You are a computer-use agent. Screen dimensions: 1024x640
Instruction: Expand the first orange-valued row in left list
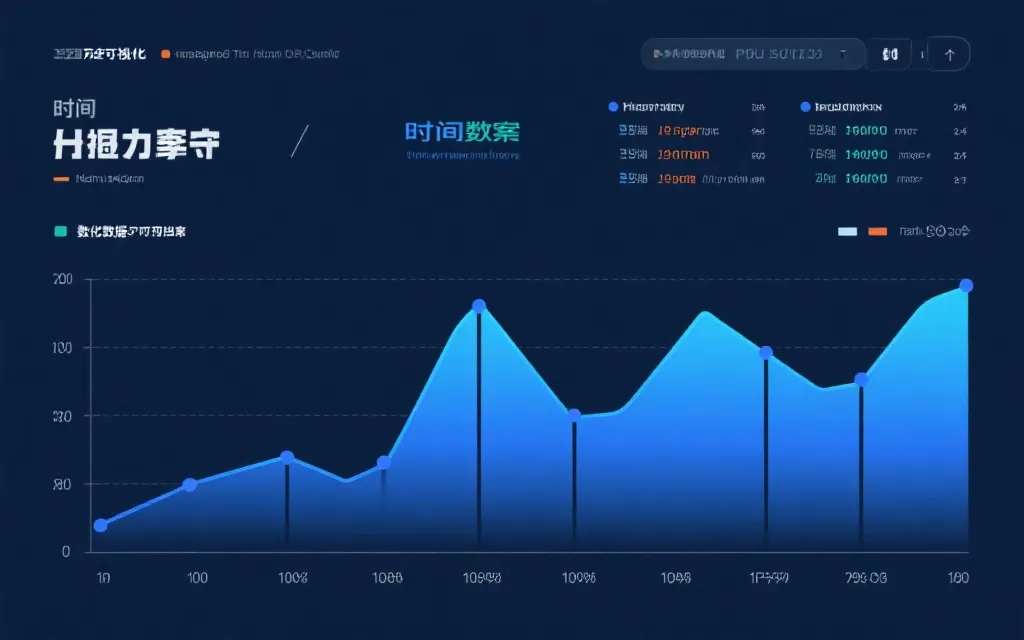687,130
